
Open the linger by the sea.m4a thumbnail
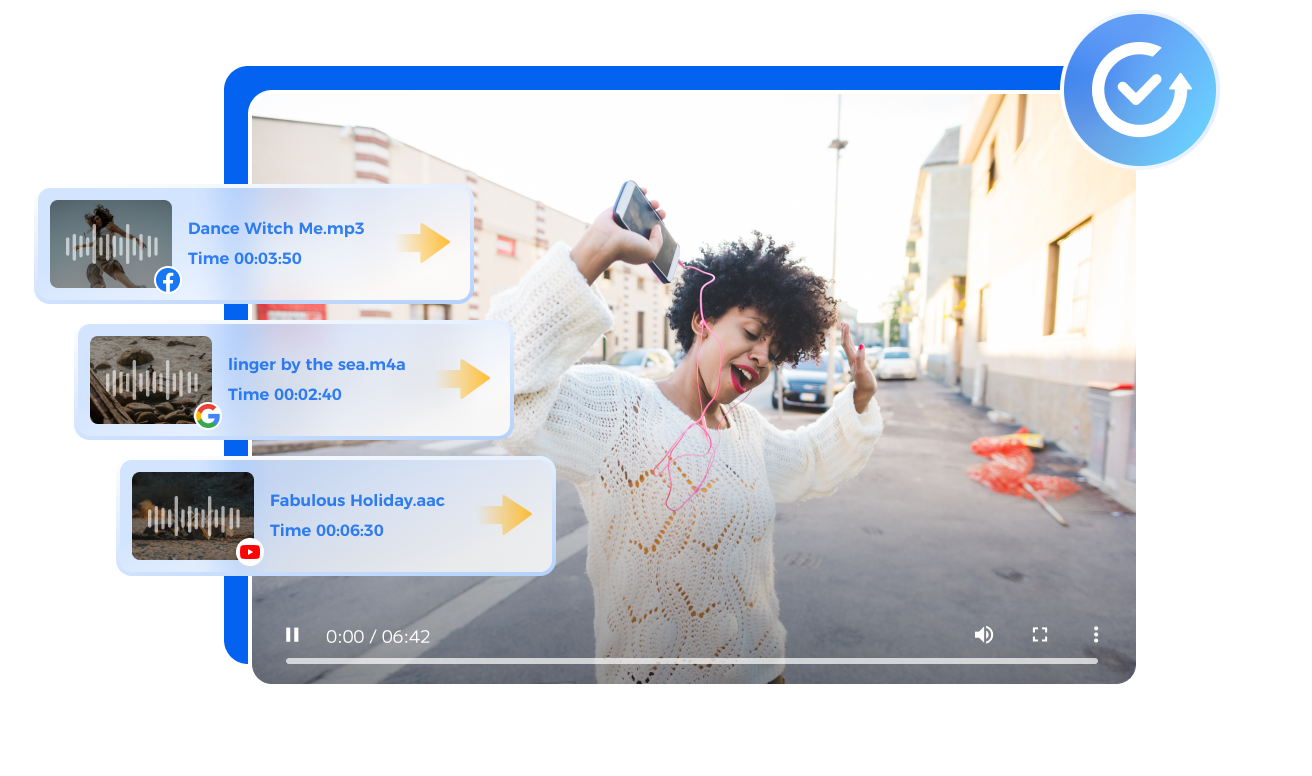(x=151, y=380)
